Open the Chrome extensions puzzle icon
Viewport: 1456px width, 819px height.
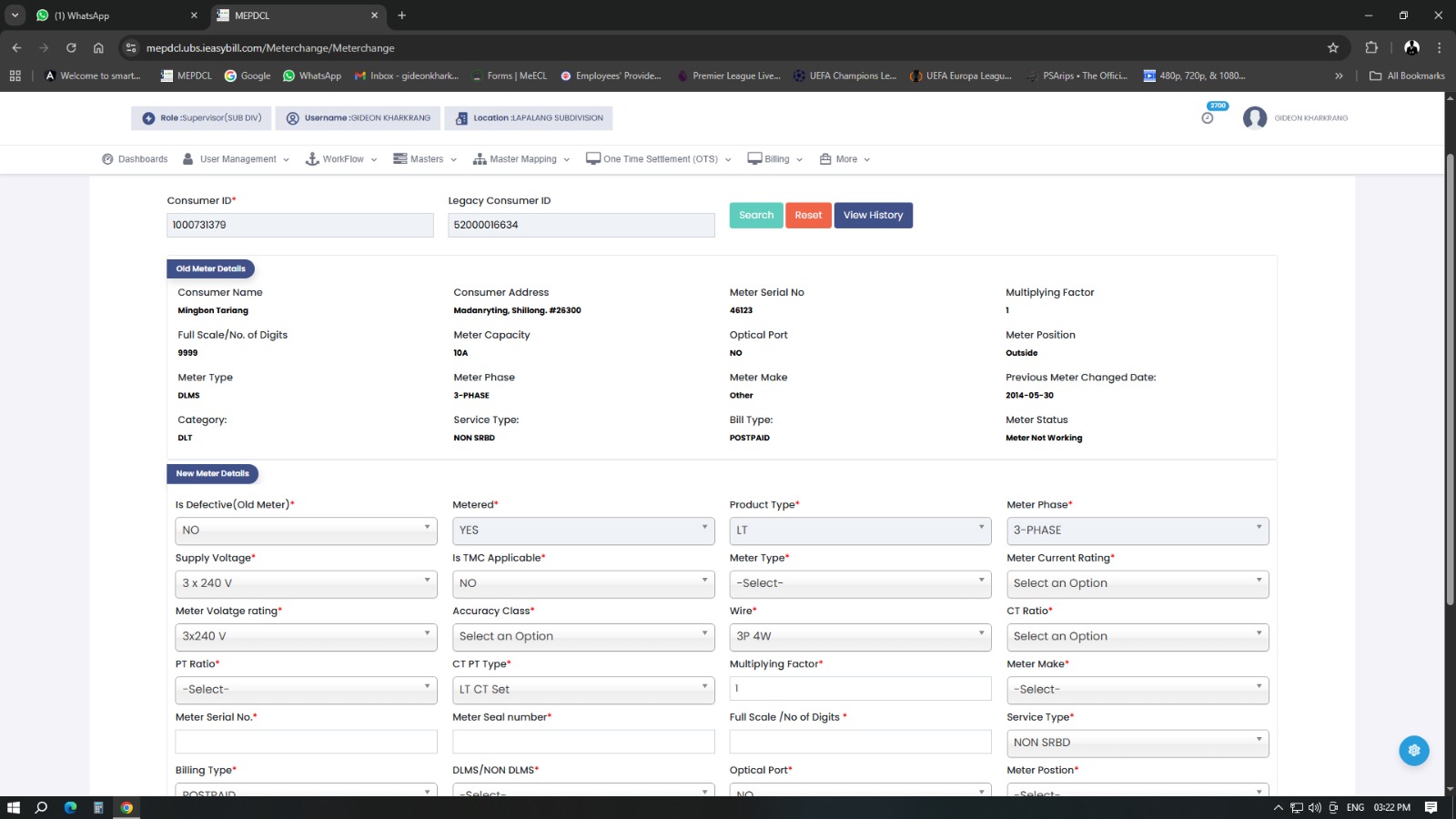pos(1371,48)
